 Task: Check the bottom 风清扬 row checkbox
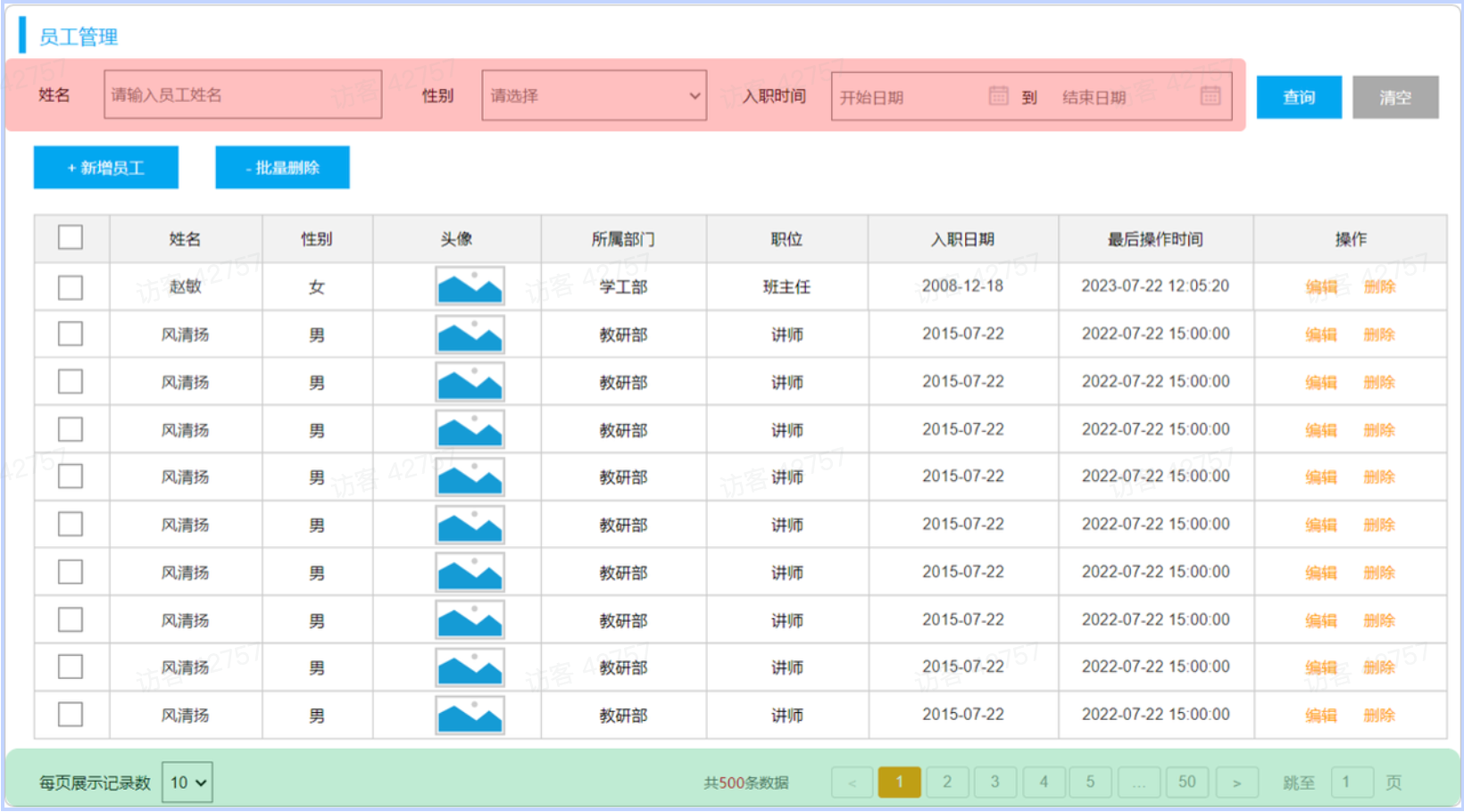tap(70, 714)
